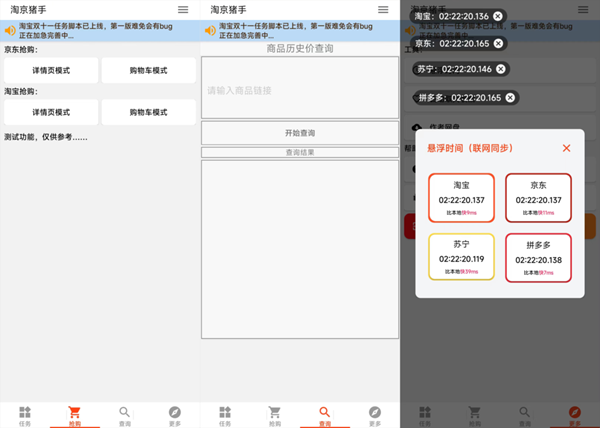The height and width of the screenshot is (428, 600).
Task: Tap the 悬浮时间（联网同步）dialog title
Action: pos(470,148)
